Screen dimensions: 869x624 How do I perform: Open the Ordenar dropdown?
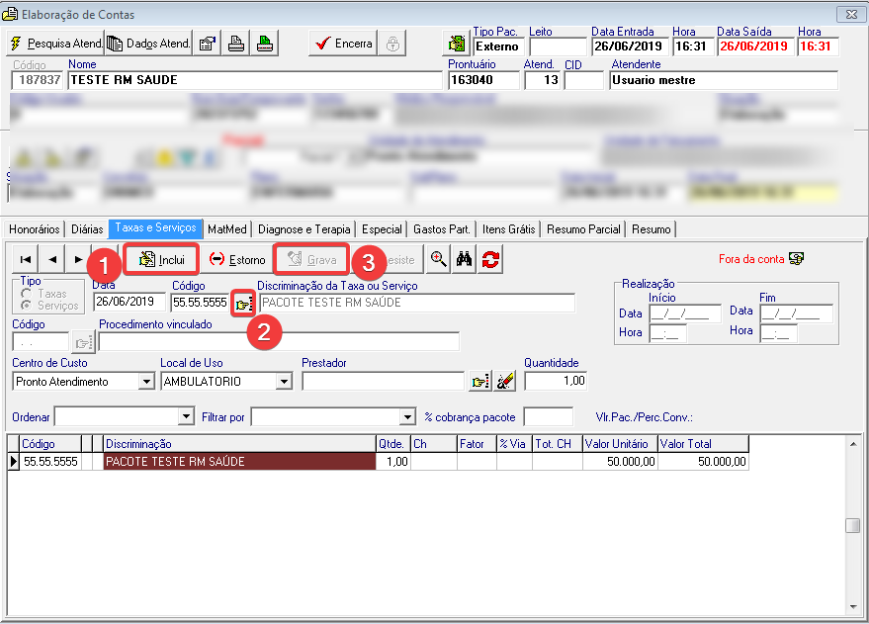tap(186, 416)
